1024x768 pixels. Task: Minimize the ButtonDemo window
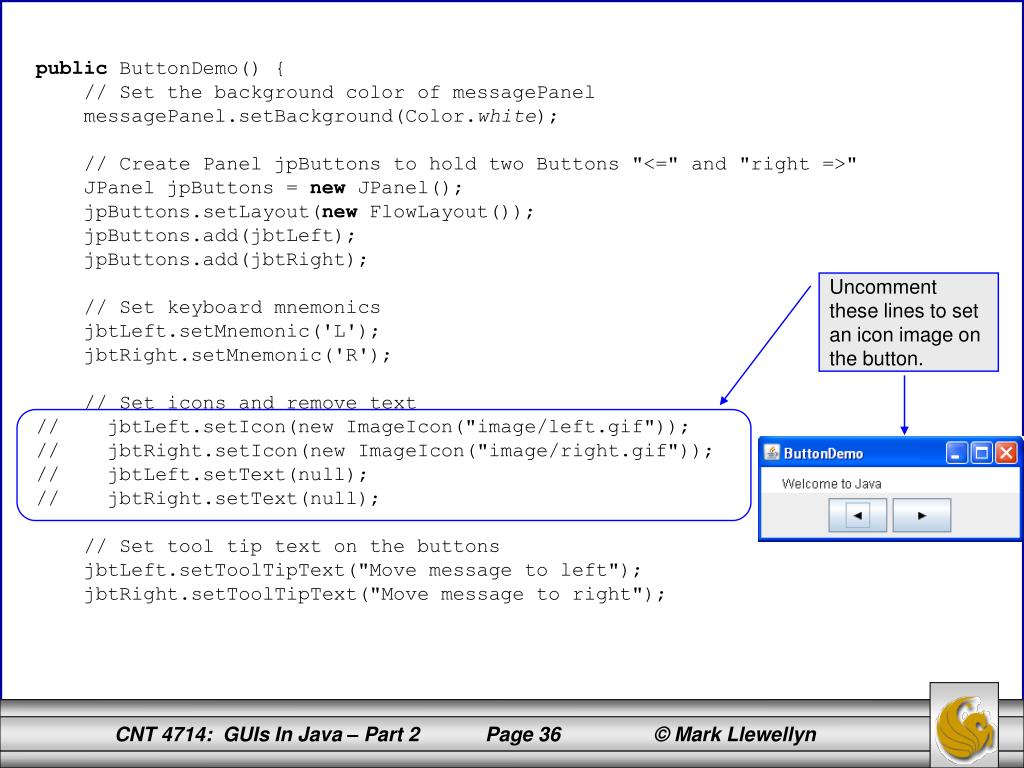(x=956, y=453)
